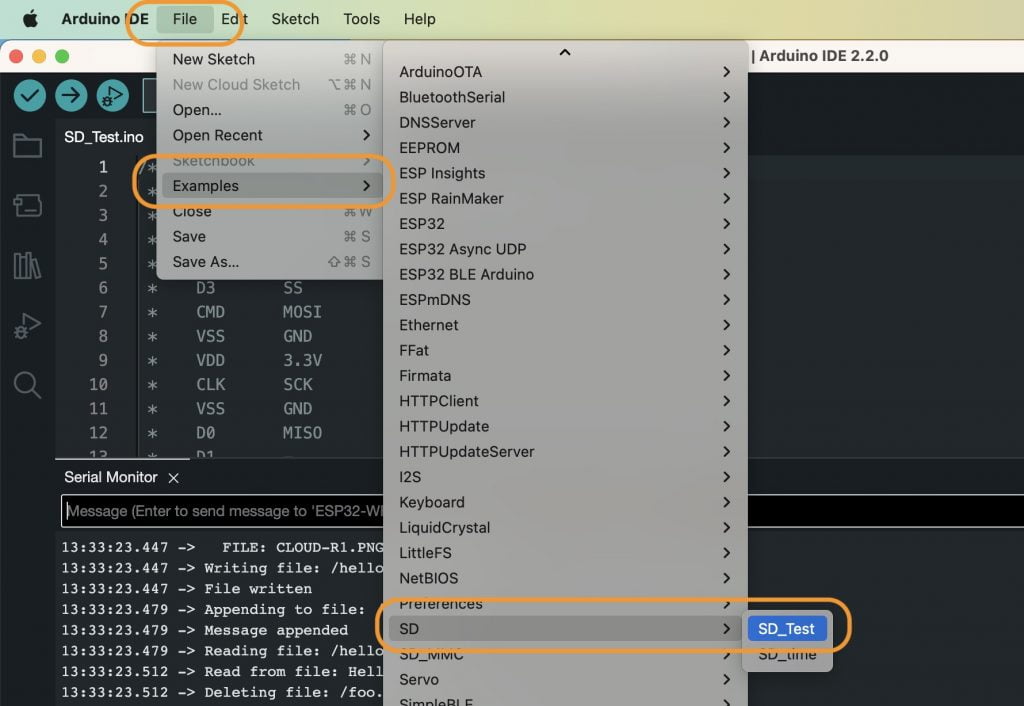Expand LiquidCrystal examples

point(565,528)
